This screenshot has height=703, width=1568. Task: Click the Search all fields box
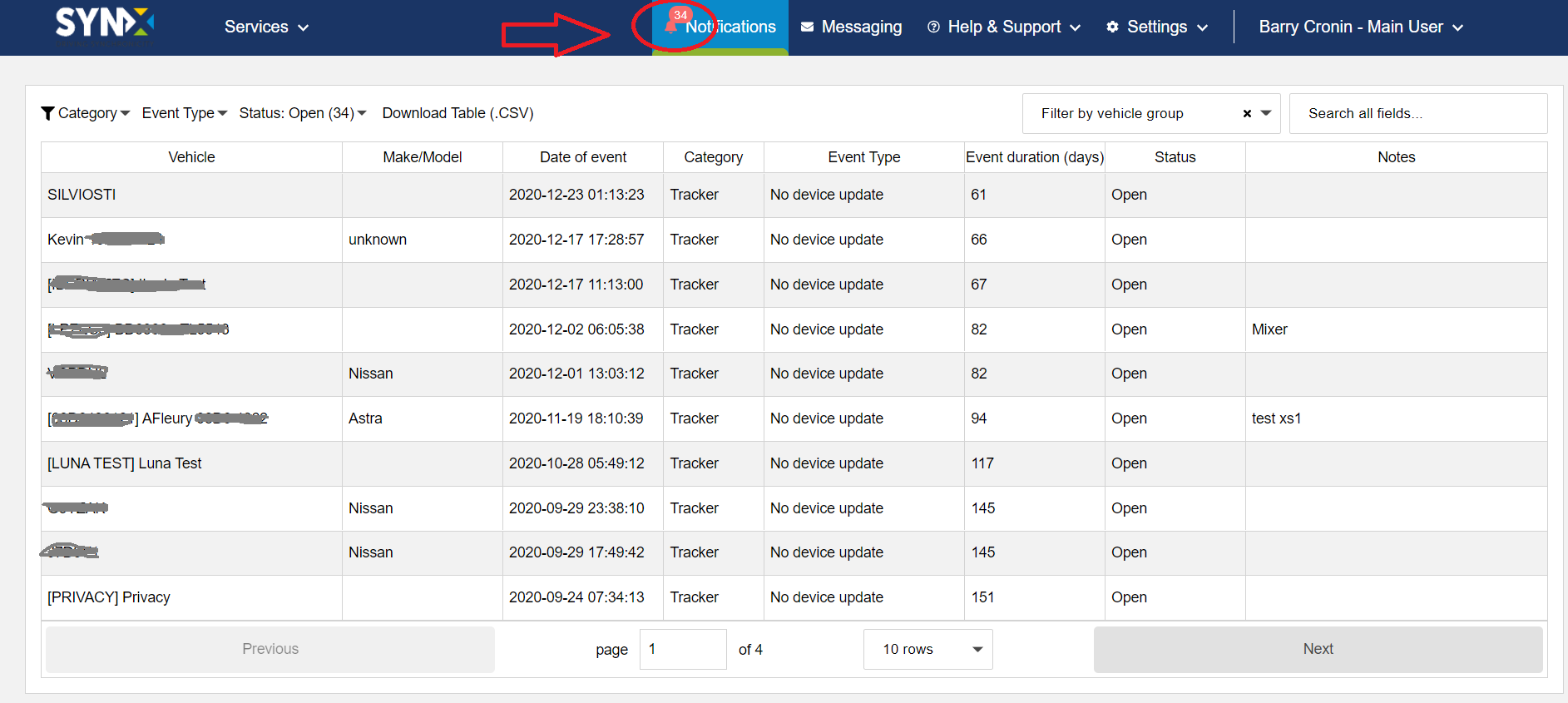(1417, 113)
